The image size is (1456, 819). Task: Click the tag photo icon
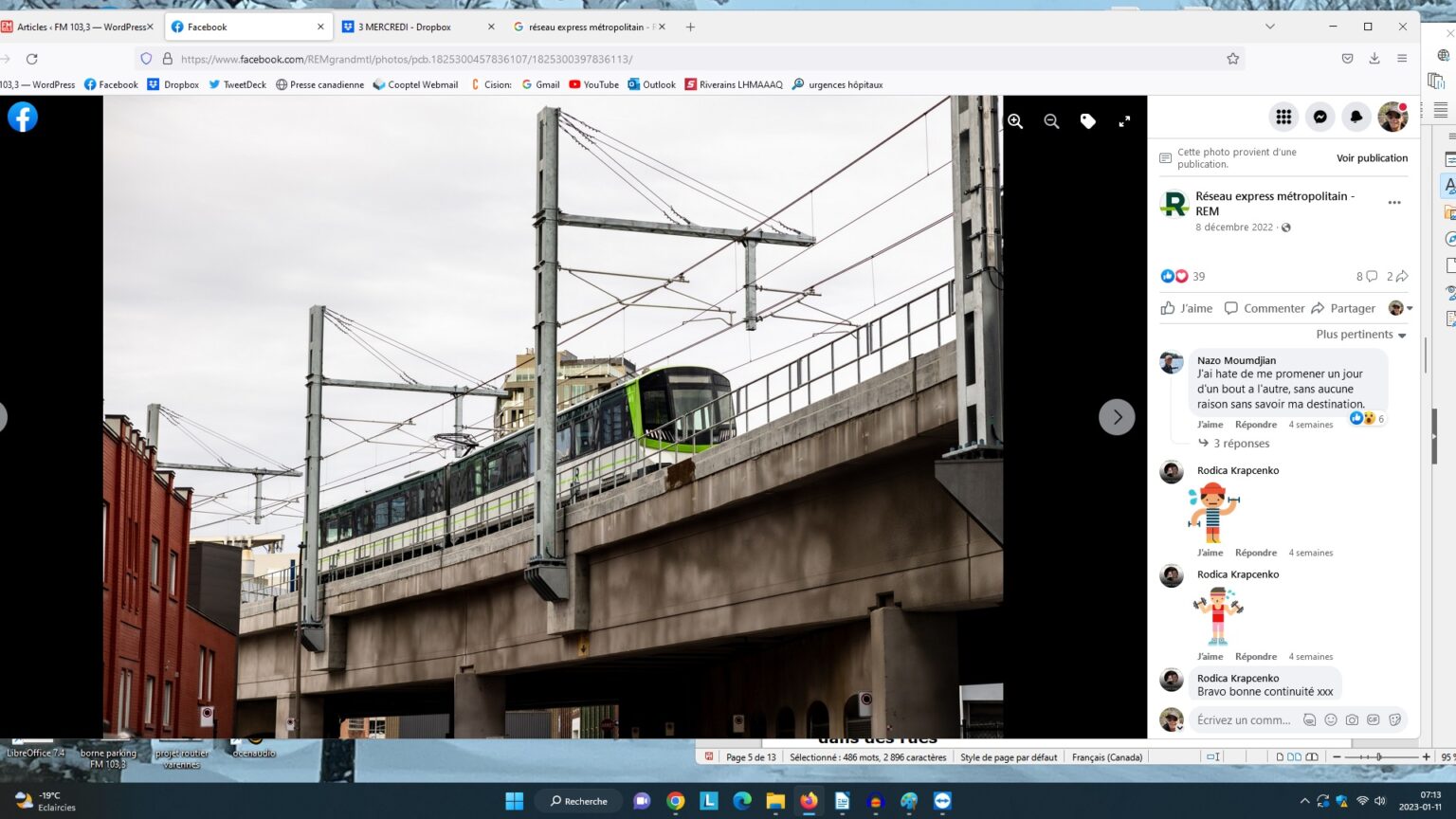pyautogui.click(x=1087, y=121)
